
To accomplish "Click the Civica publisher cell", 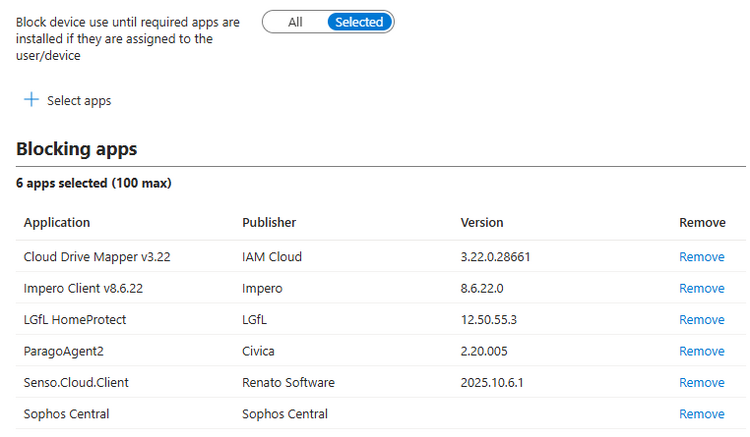I will 258,351.
